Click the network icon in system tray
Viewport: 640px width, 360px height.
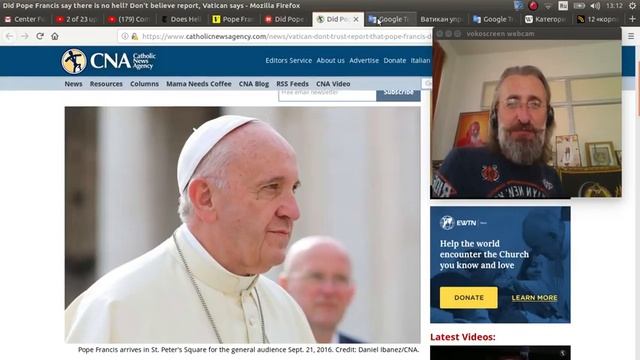click(x=548, y=6)
